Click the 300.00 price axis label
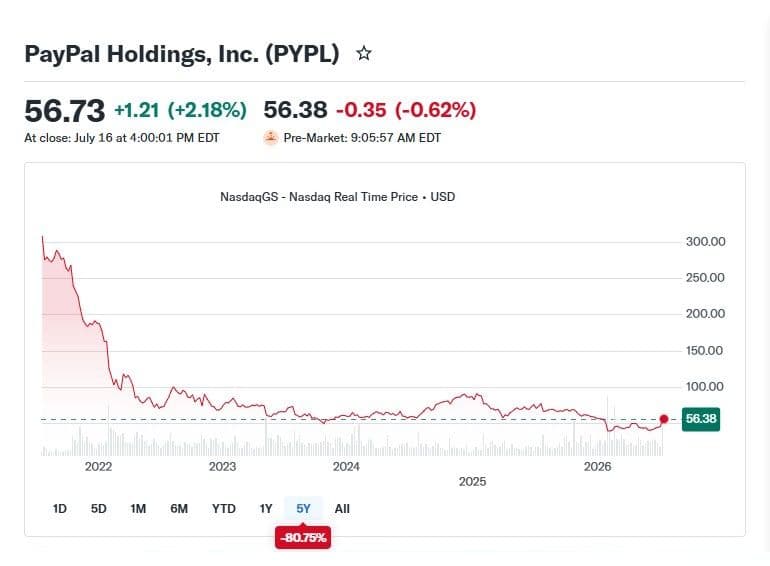Viewport: 770px width, 566px height. click(x=705, y=242)
